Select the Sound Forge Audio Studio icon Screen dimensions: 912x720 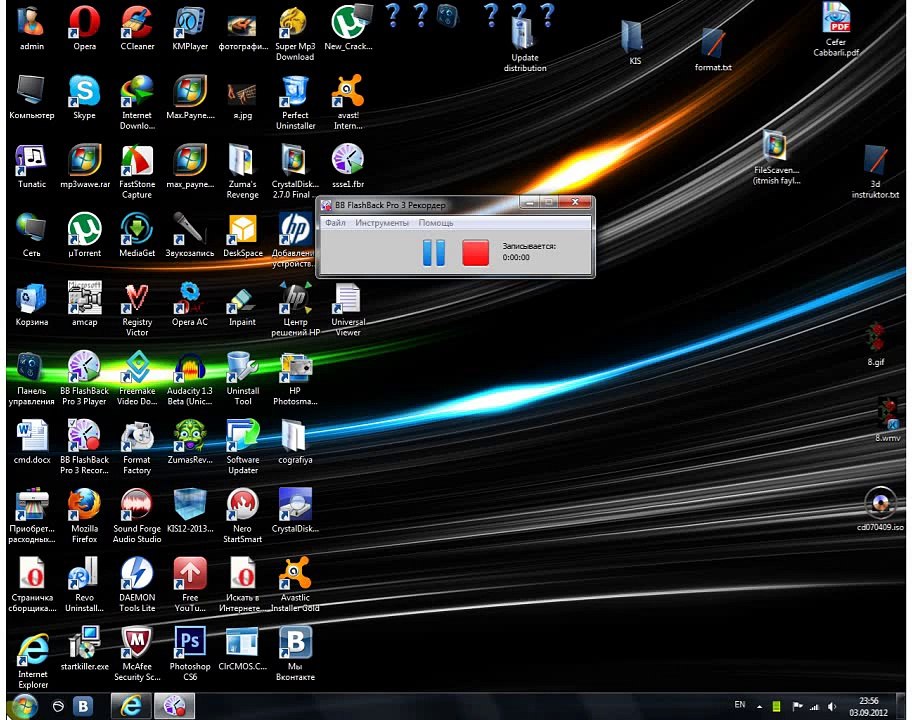[x=137, y=516]
